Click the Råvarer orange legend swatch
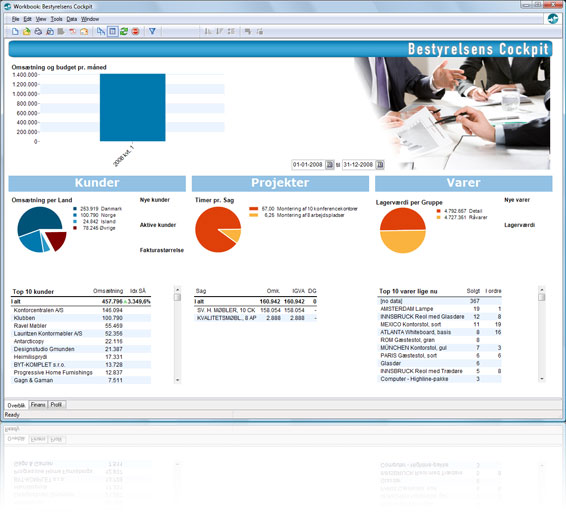The image size is (566, 513). tap(439, 217)
